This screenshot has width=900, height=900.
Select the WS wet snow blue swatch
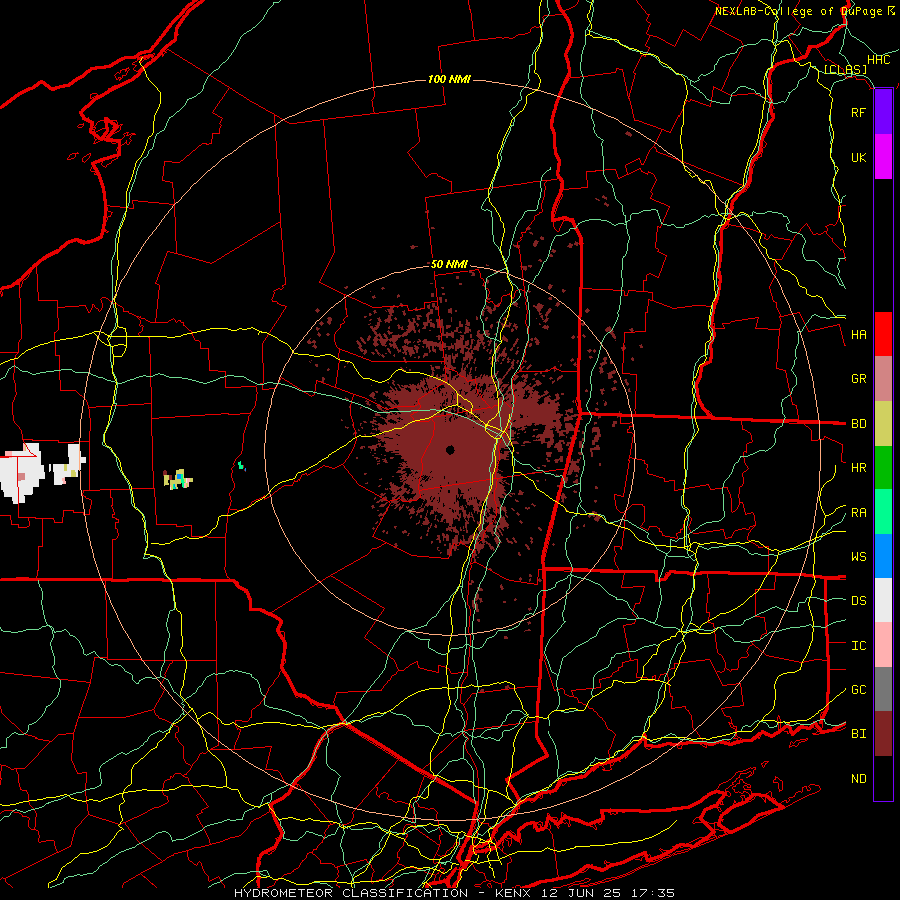[x=883, y=556]
